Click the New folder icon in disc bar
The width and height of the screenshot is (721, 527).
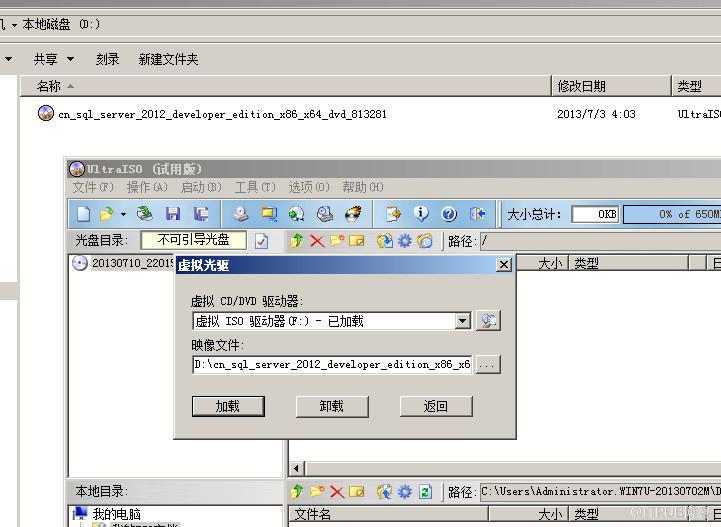tap(337, 241)
